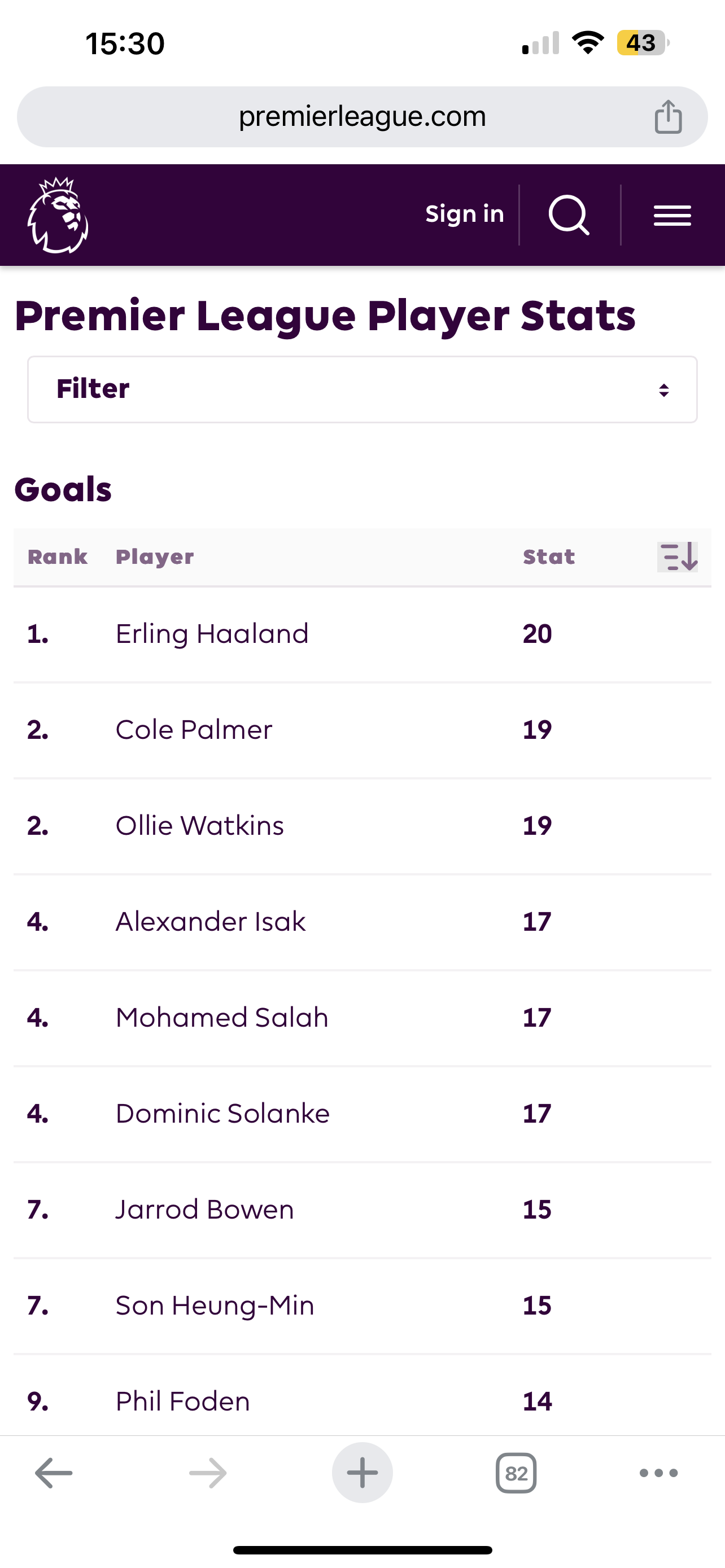Expand the Filter dropdown
This screenshot has width=725, height=1568.
point(362,389)
